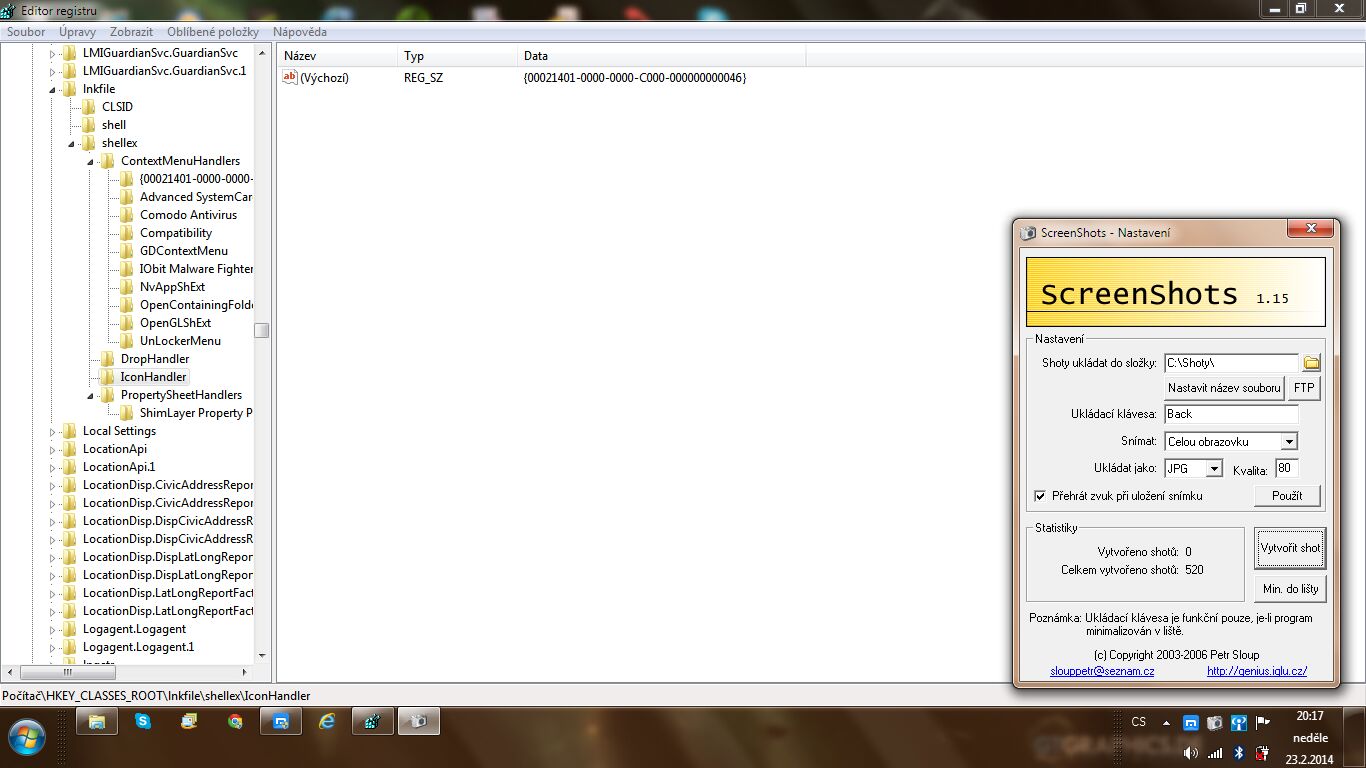Click the Kvalita field showing 80

pyautogui.click(x=1286, y=468)
